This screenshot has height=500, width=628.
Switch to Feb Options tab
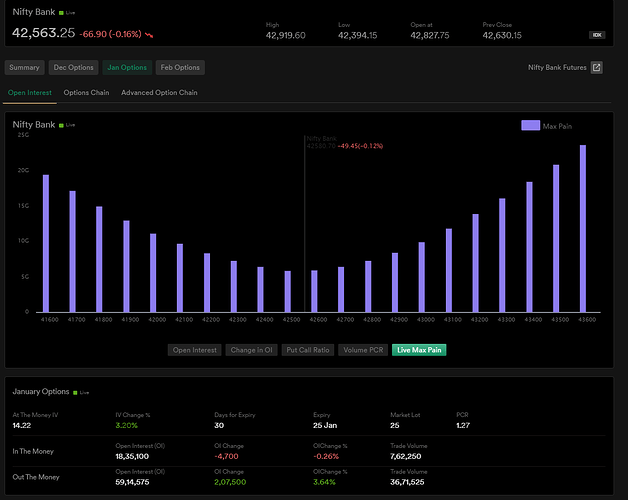click(x=180, y=67)
